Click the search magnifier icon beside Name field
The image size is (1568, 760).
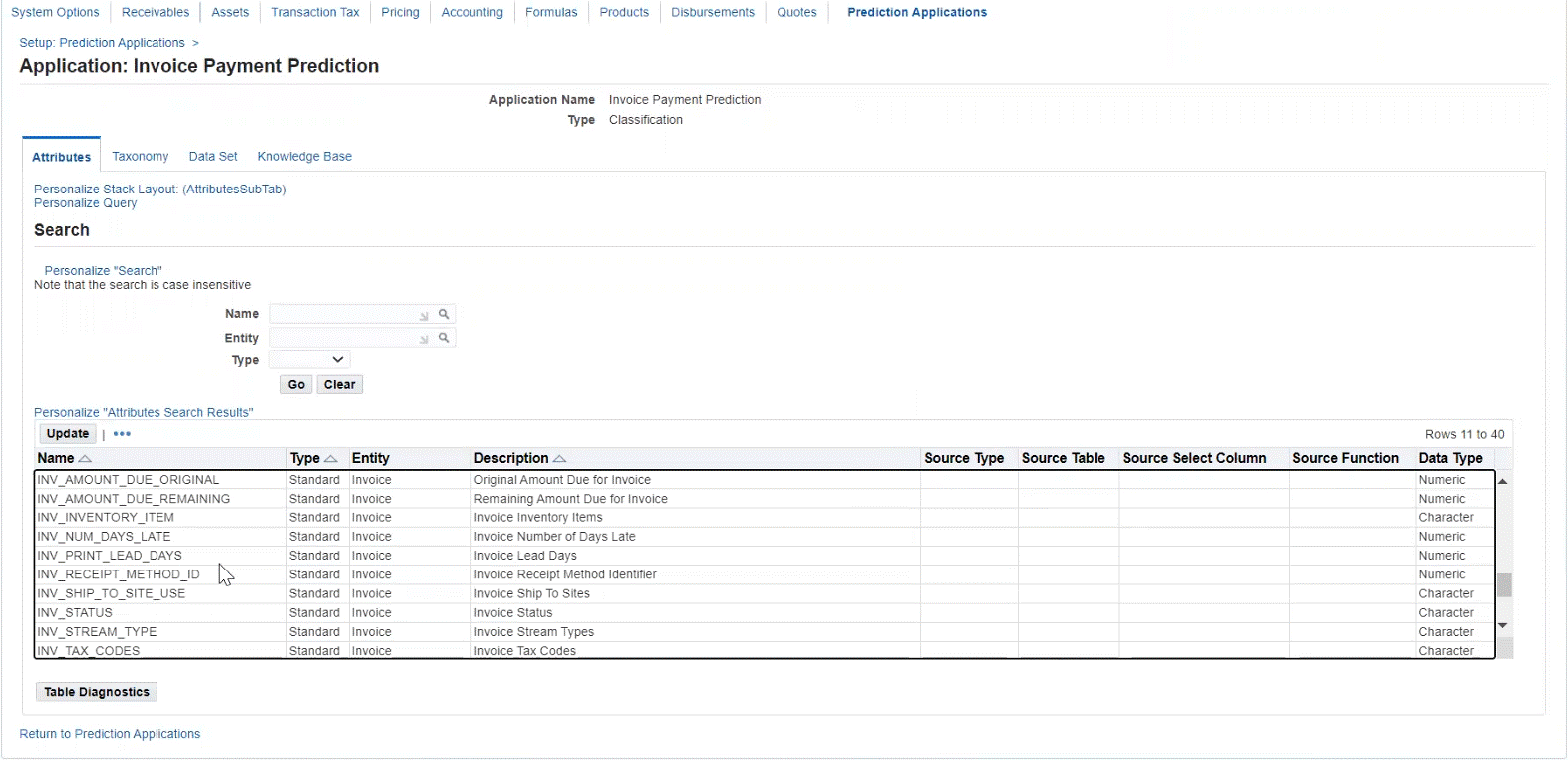444,314
